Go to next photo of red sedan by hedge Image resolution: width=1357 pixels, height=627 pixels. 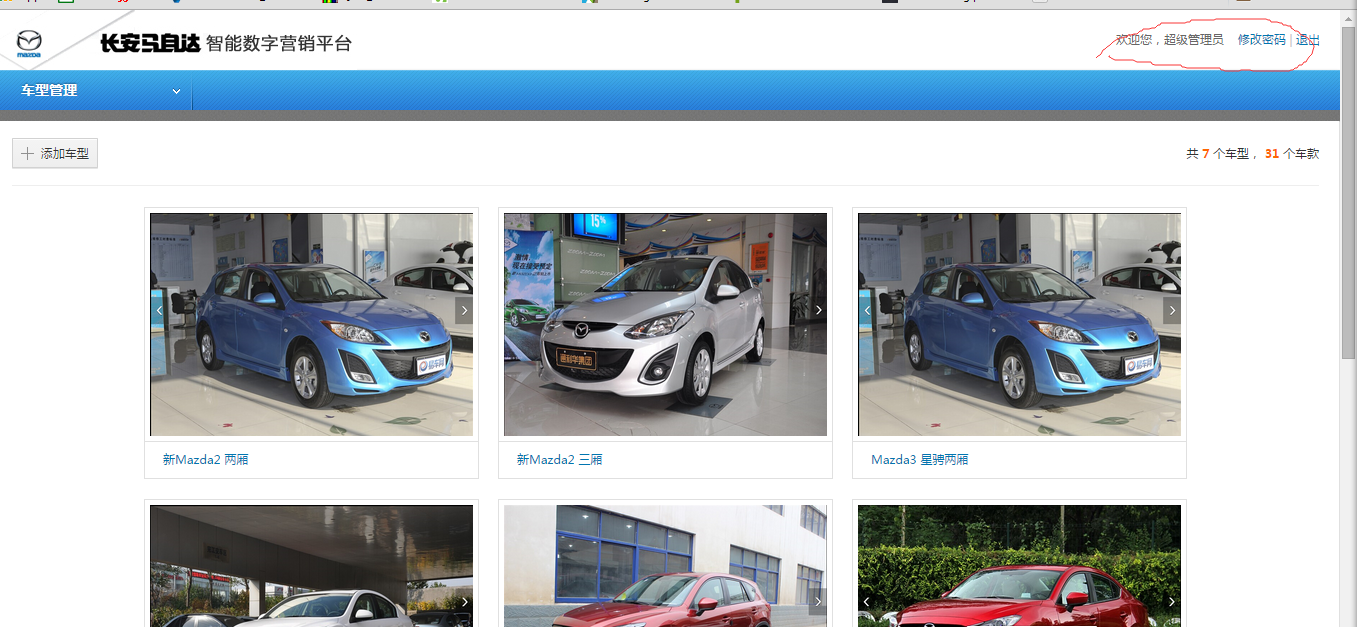(x=1172, y=602)
